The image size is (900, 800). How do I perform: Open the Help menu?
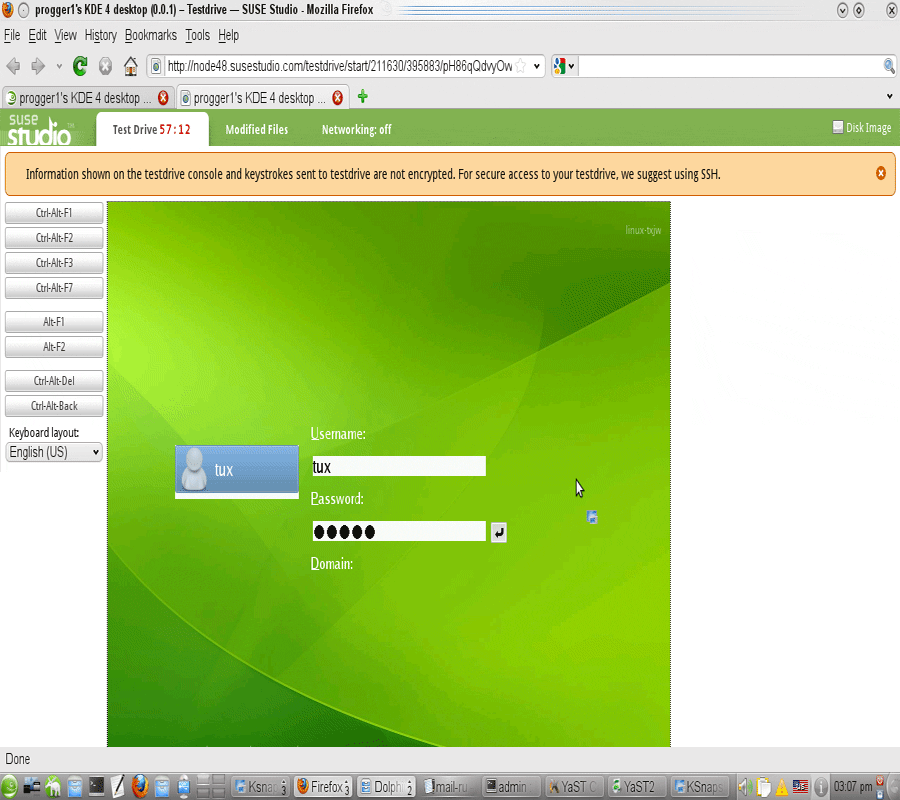[x=228, y=36]
